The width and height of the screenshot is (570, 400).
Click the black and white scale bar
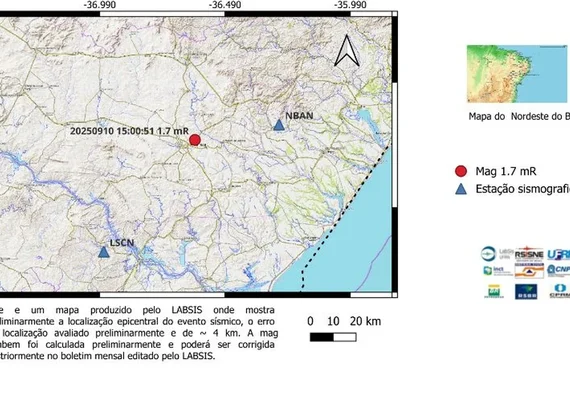click(x=333, y=337)
